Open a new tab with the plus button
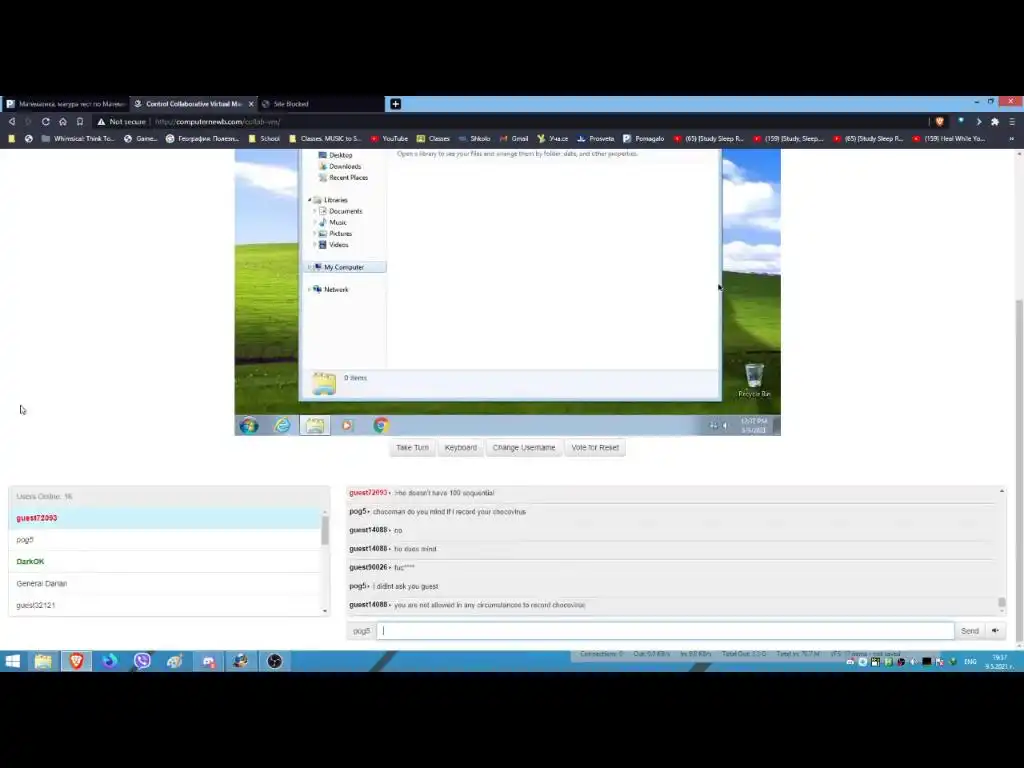This screenshot has height=768, width=1024. (395, 104)
